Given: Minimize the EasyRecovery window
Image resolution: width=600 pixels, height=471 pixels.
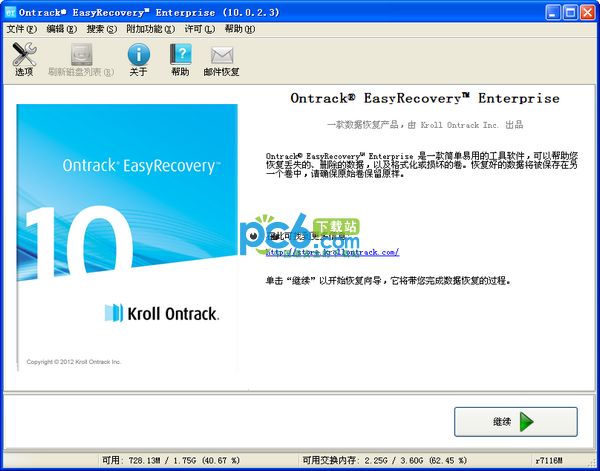Looking at the screenshot, I should pos(553,13).
